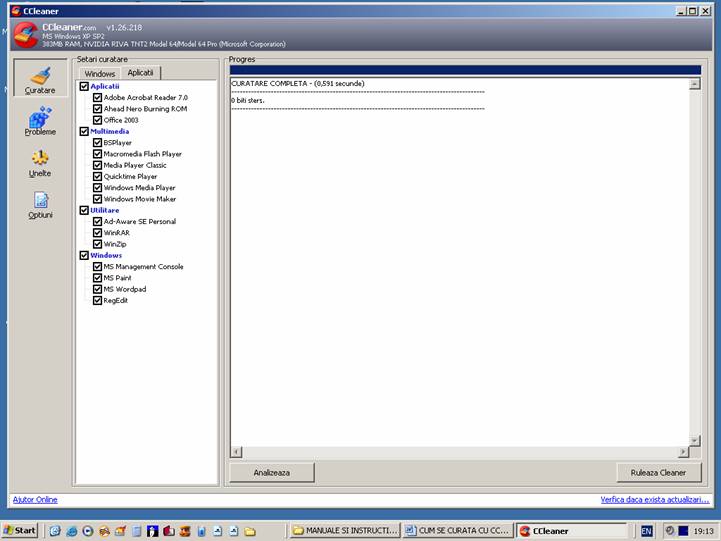Screen dimensions: 721x541
Task: Click the EN language indicator in tray
Action: [x=646, y=530]
